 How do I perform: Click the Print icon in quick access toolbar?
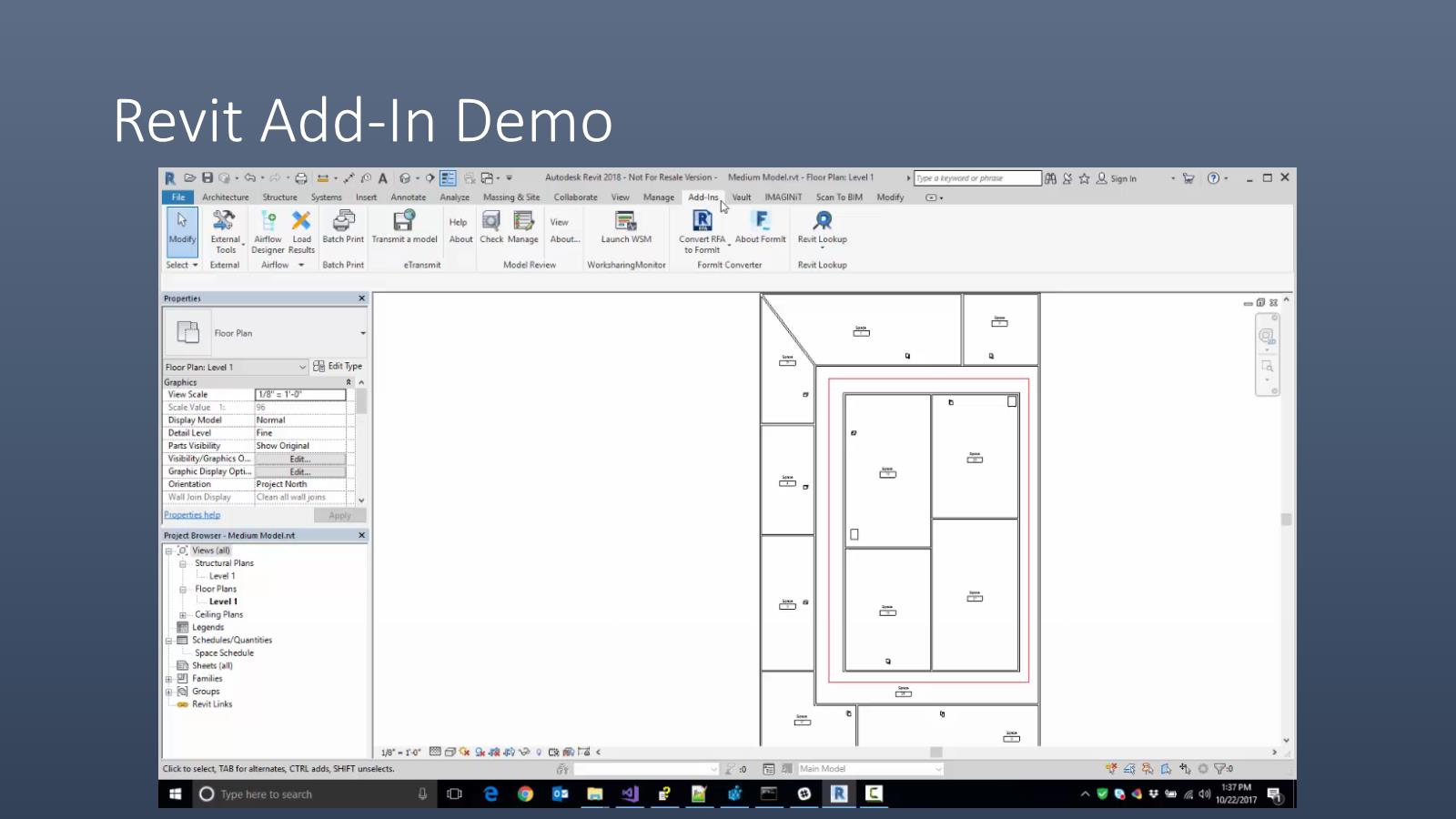(300, 178)
